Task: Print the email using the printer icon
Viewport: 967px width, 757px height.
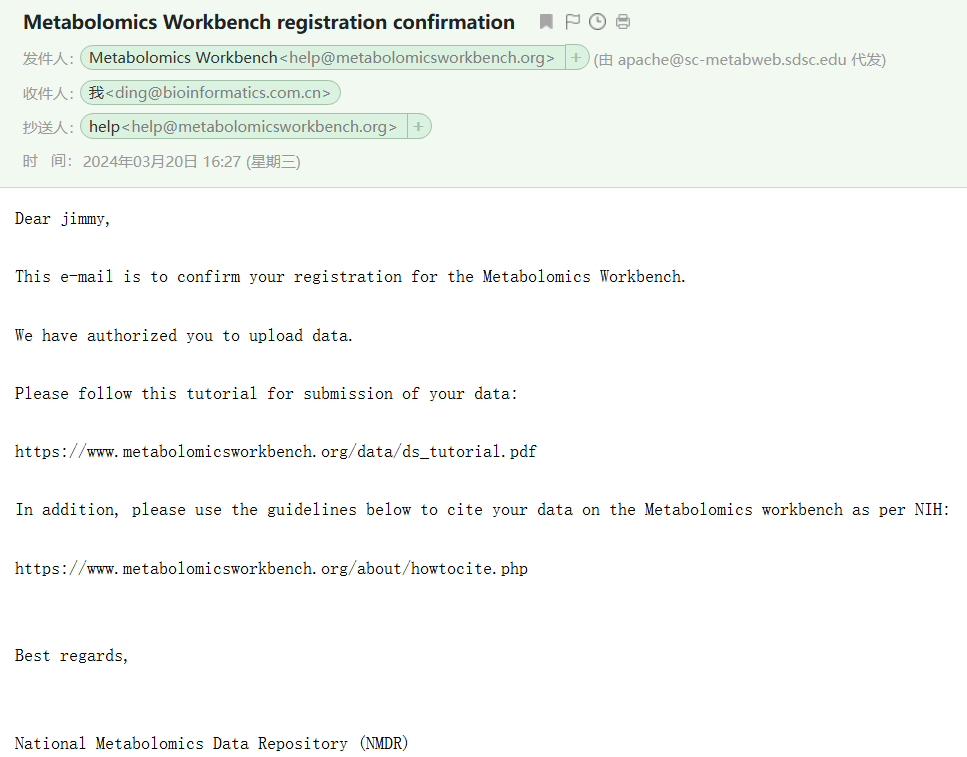Action: pos(623,22)
